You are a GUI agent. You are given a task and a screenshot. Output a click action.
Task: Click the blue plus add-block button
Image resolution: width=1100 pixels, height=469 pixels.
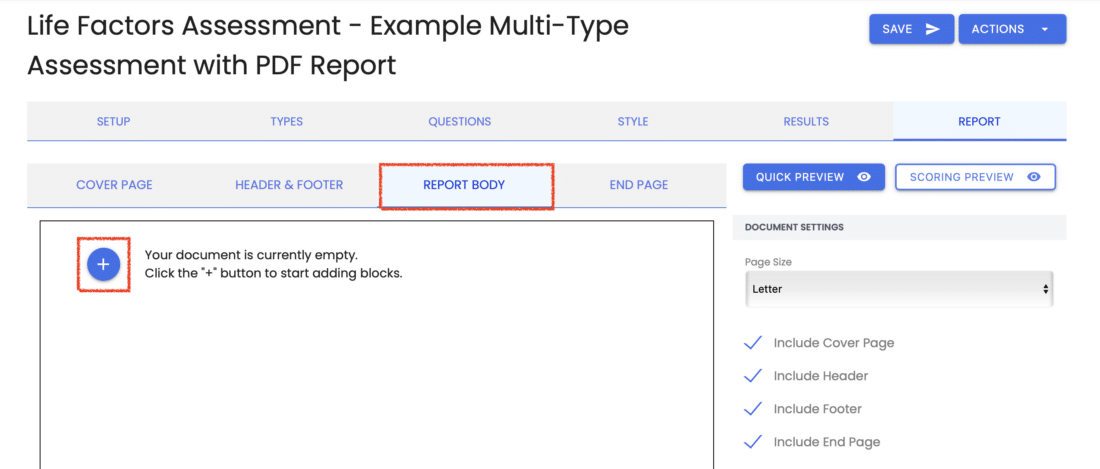[103, 264]
